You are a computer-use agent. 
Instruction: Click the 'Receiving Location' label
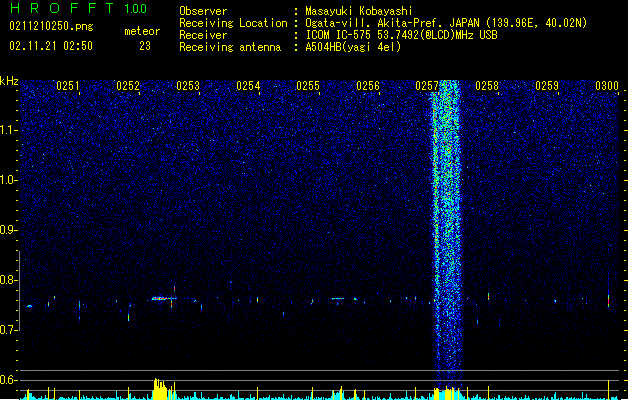(233, 23)
